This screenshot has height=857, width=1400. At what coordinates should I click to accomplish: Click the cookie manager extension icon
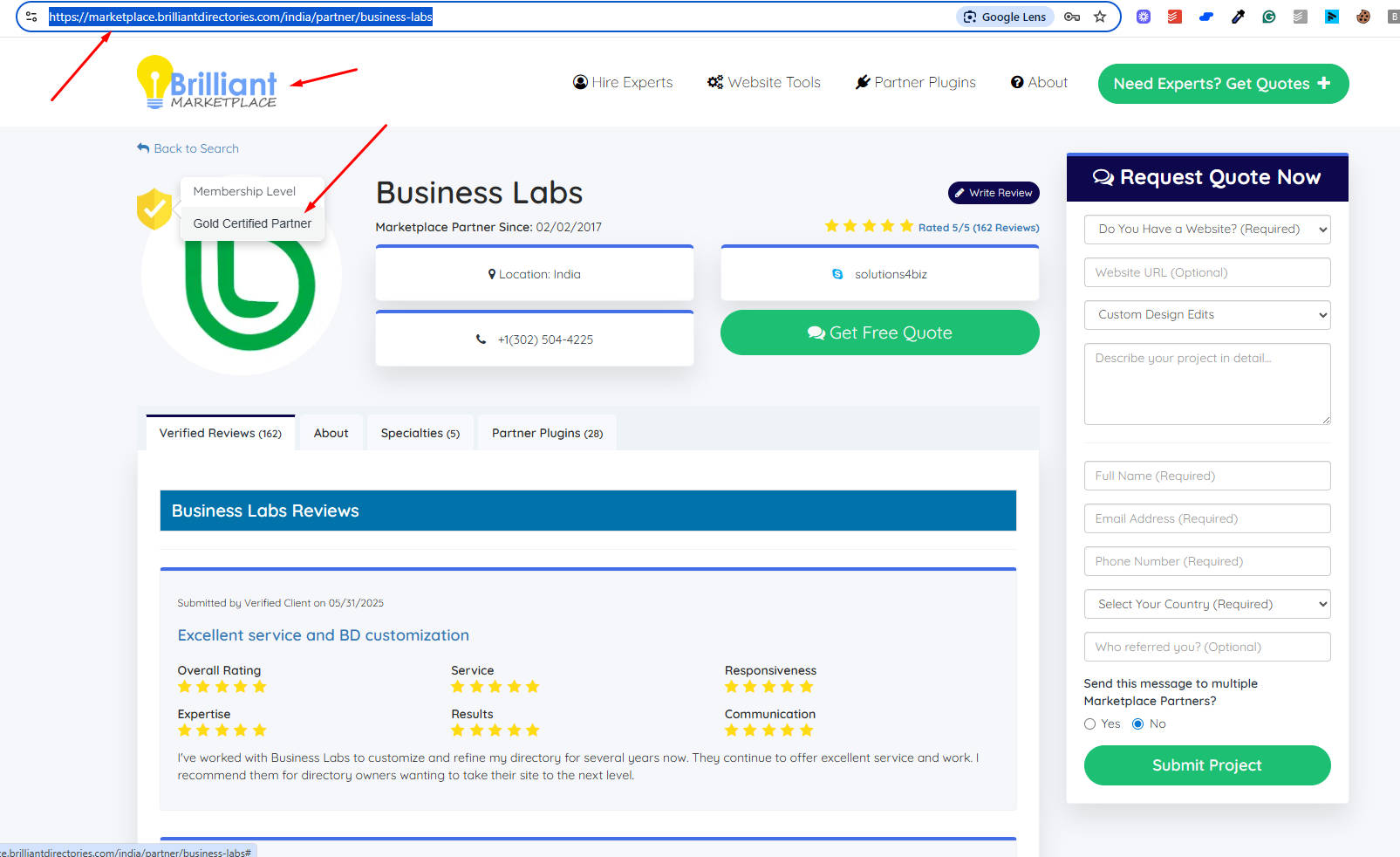coord(1362,16)
